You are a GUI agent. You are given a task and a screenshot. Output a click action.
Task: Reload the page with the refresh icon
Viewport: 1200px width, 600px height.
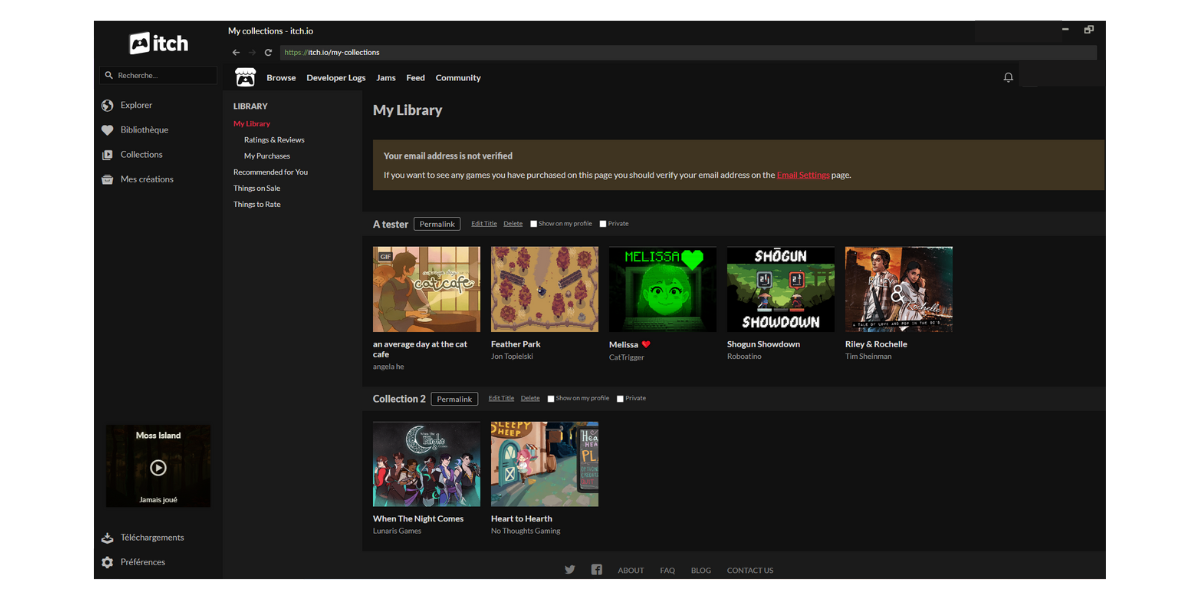[268, 52]
